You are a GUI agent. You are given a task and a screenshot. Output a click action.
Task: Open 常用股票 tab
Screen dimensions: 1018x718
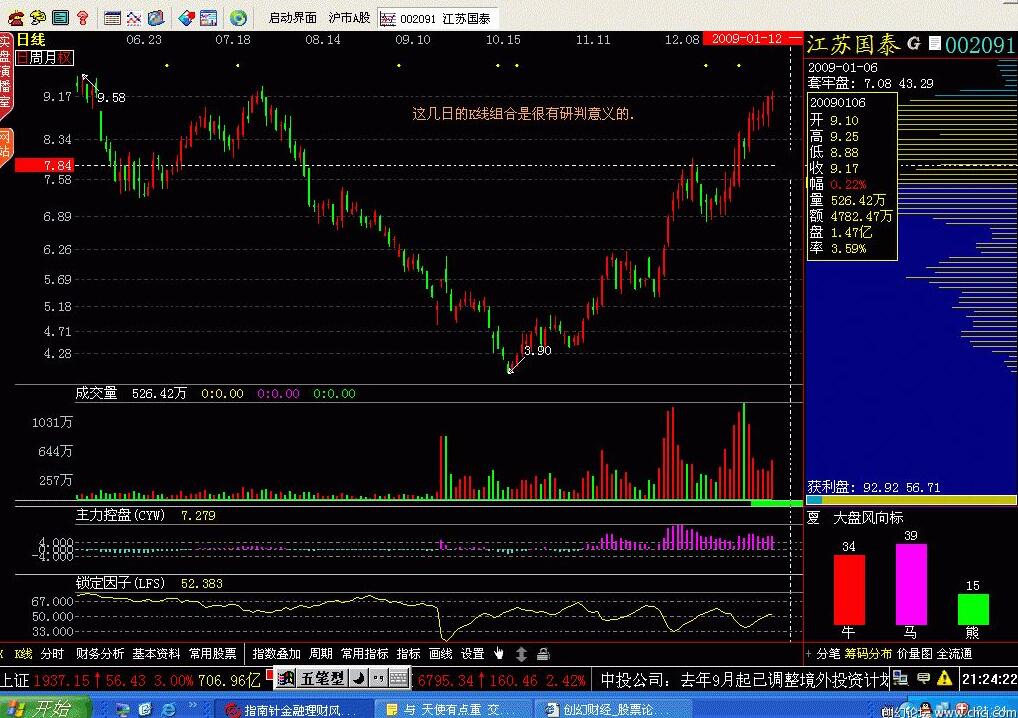coord(212,654)
